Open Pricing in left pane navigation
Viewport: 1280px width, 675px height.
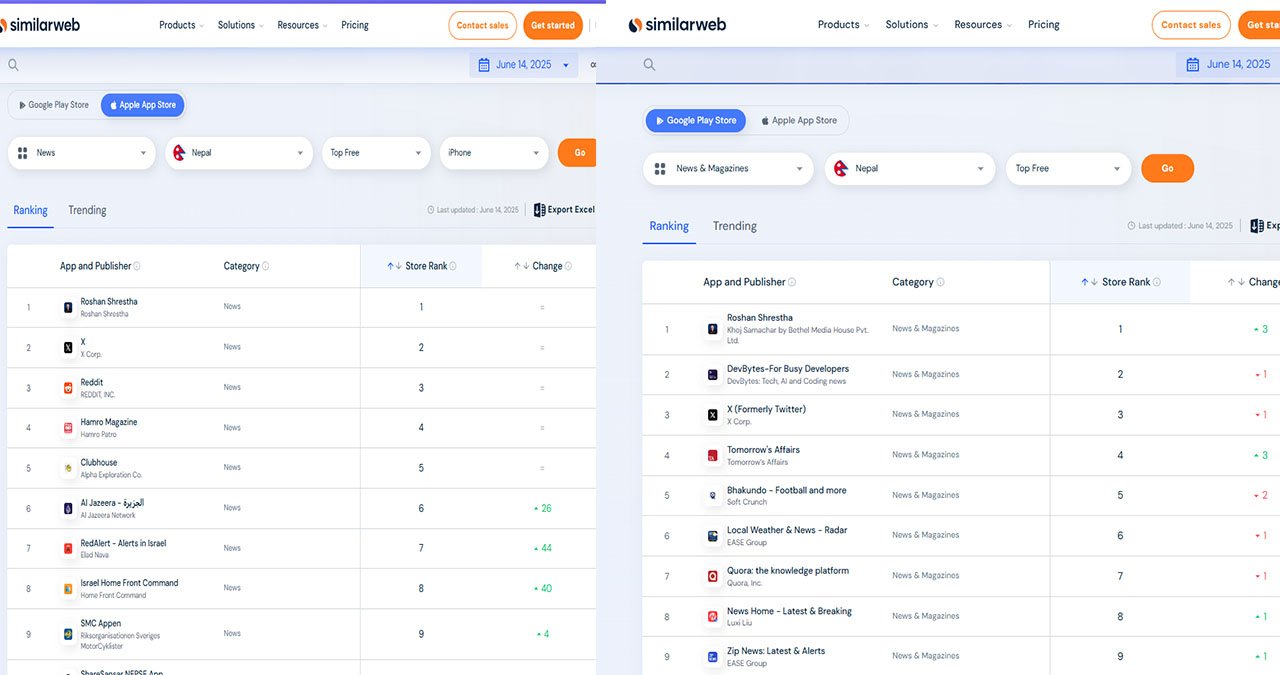[354, 25]
